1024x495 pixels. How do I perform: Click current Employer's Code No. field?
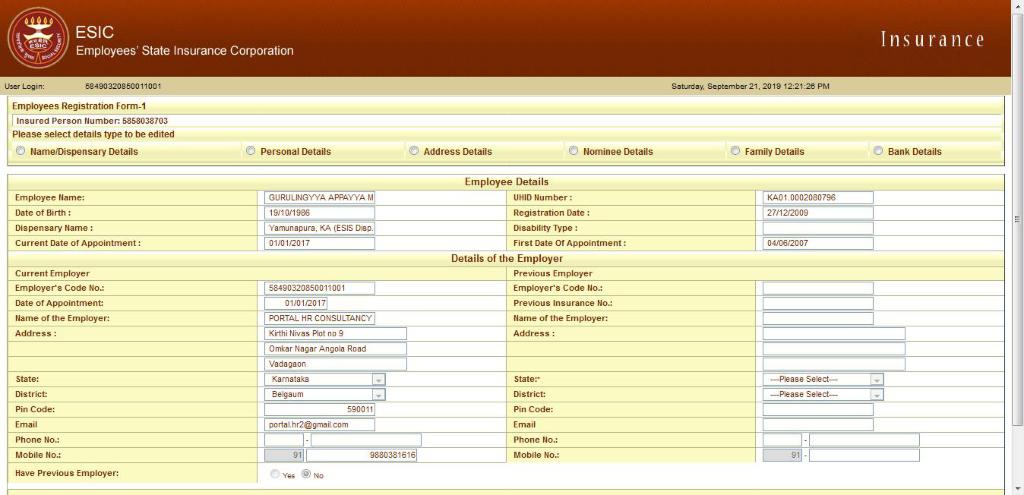click(319, 288)
